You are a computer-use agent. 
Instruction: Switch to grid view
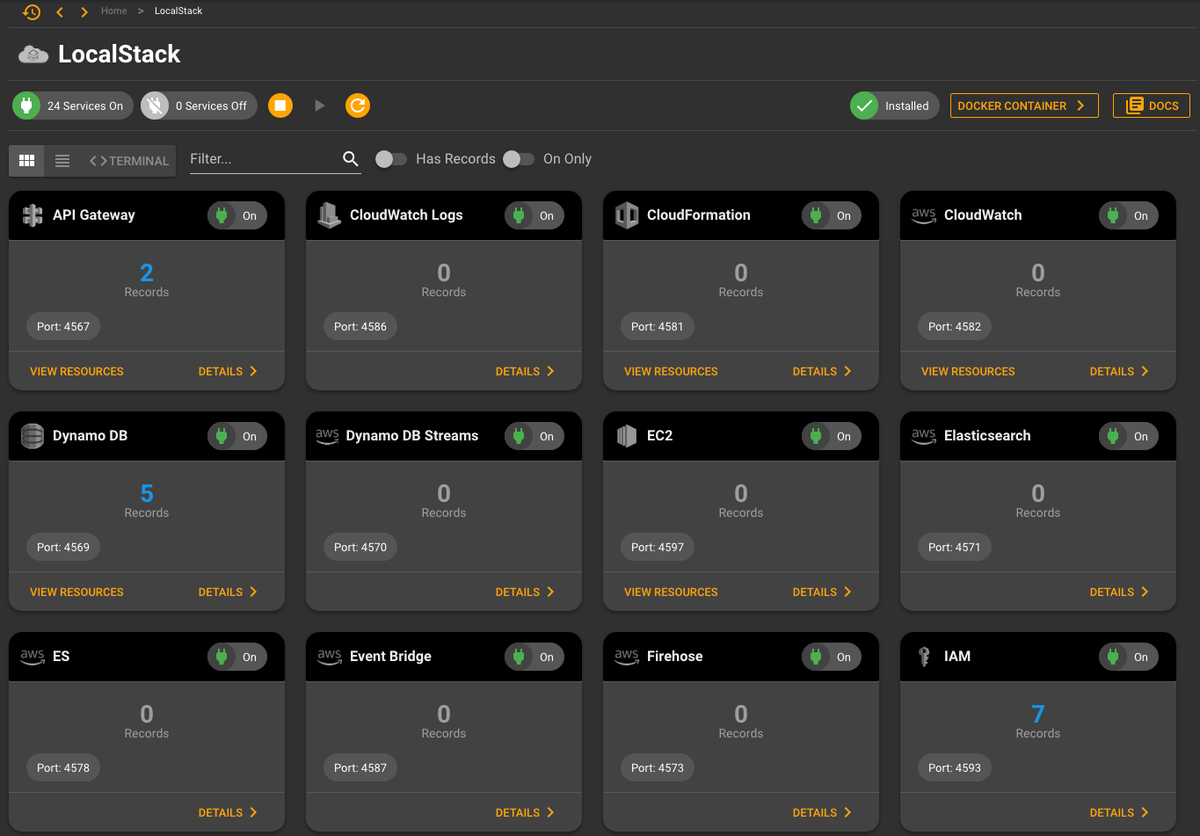click(x=27, y=160)
